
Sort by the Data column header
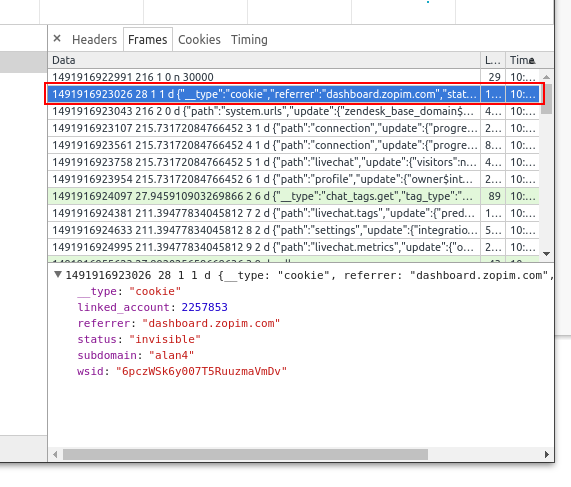point(264,60)
